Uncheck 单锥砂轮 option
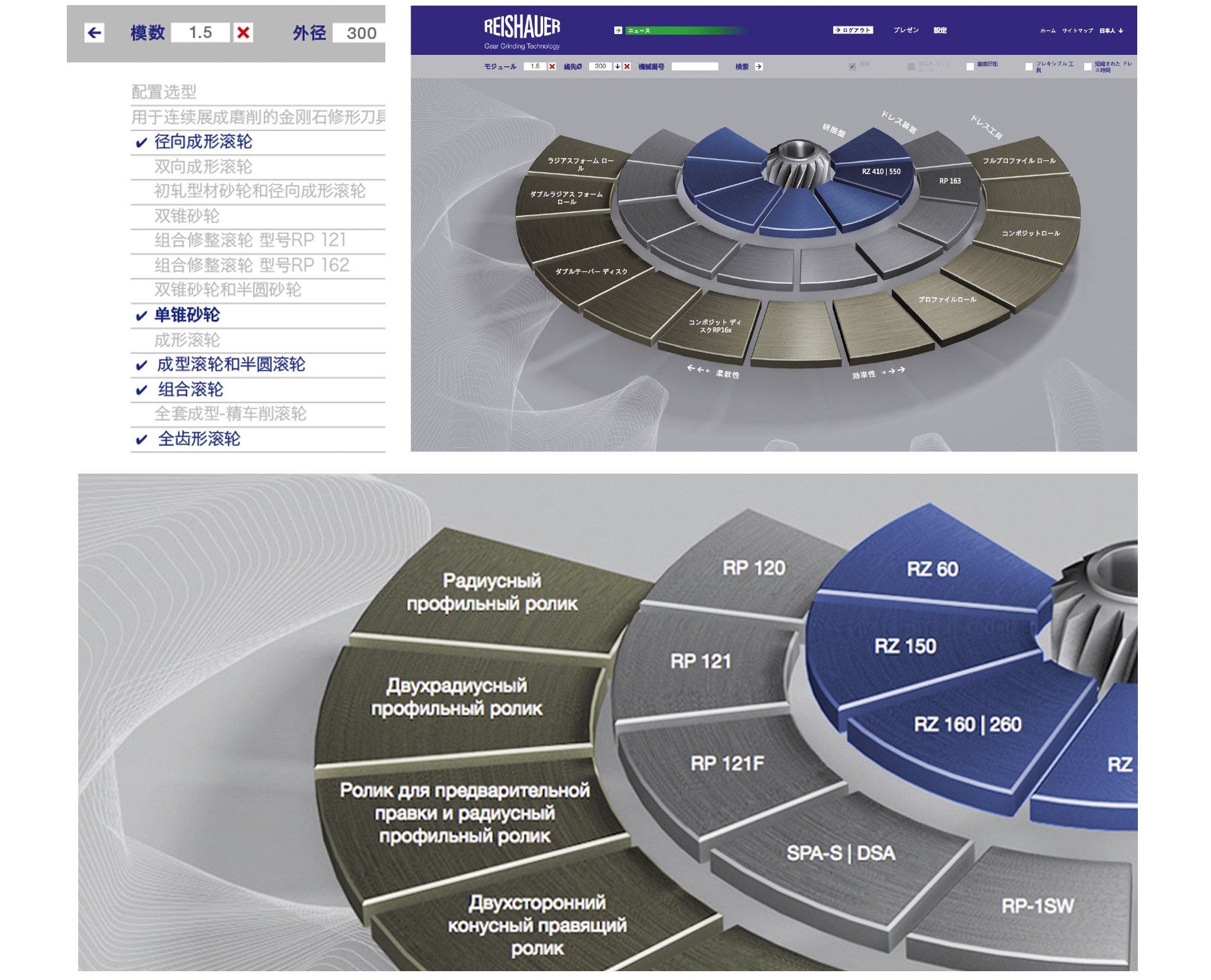1211x980 pixels. pyautogui.click(x=142, y=316)
